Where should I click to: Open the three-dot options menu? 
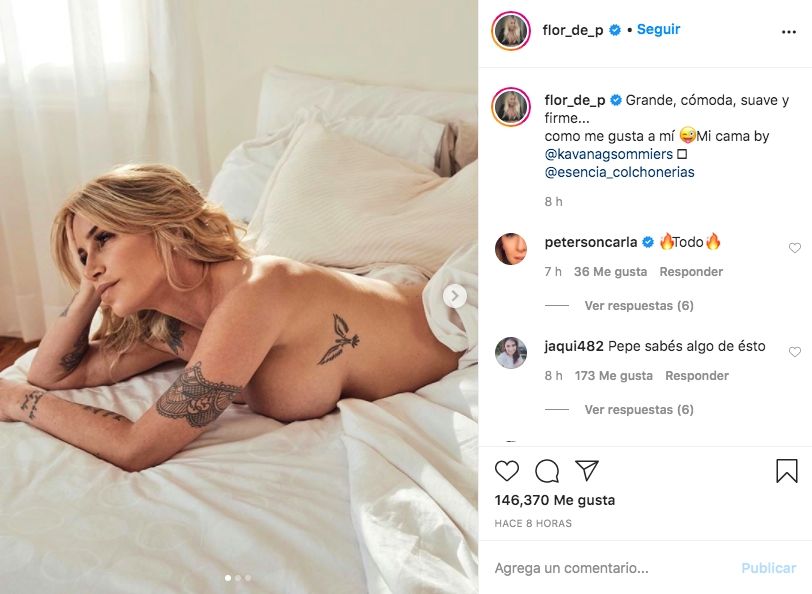(789, 32)
